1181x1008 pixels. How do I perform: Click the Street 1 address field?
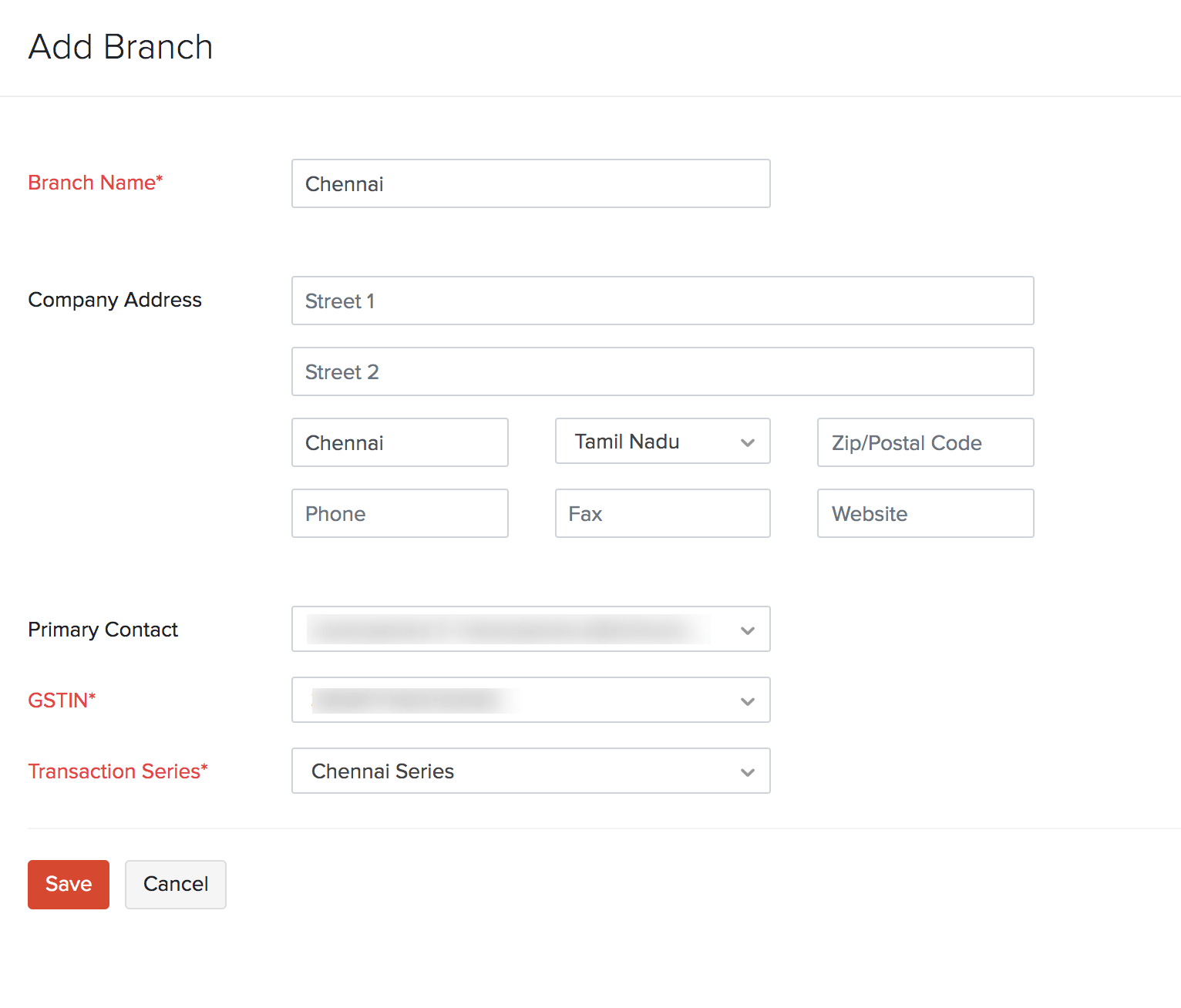[x=661, y=301]
